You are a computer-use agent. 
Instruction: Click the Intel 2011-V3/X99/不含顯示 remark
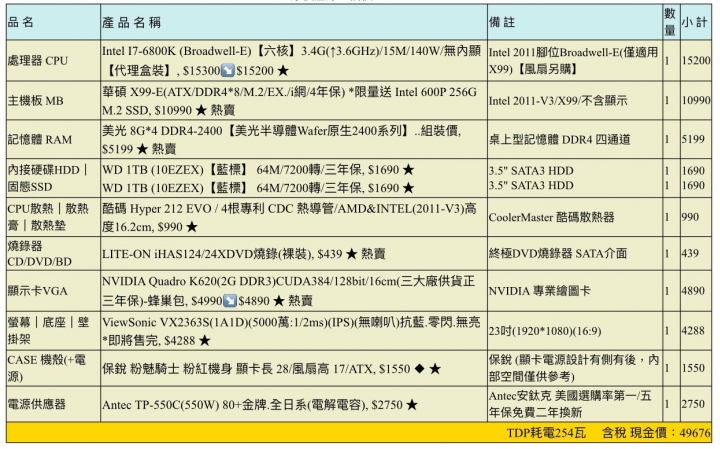coord(558,101)
